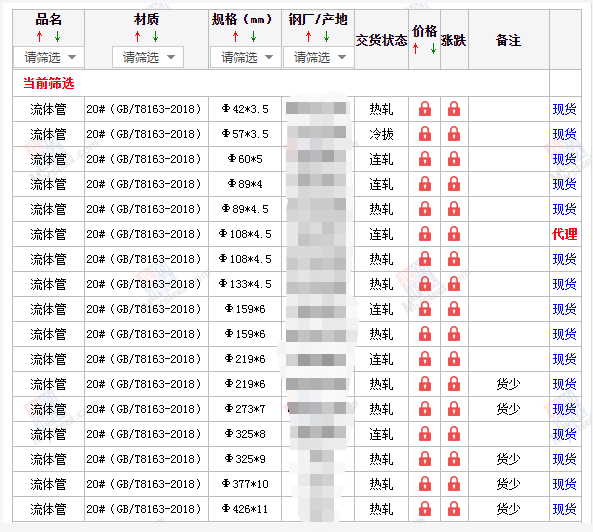Select the Φ426*11 specification cell
Viewport: 593px width, 532px height.
[245, 509]
